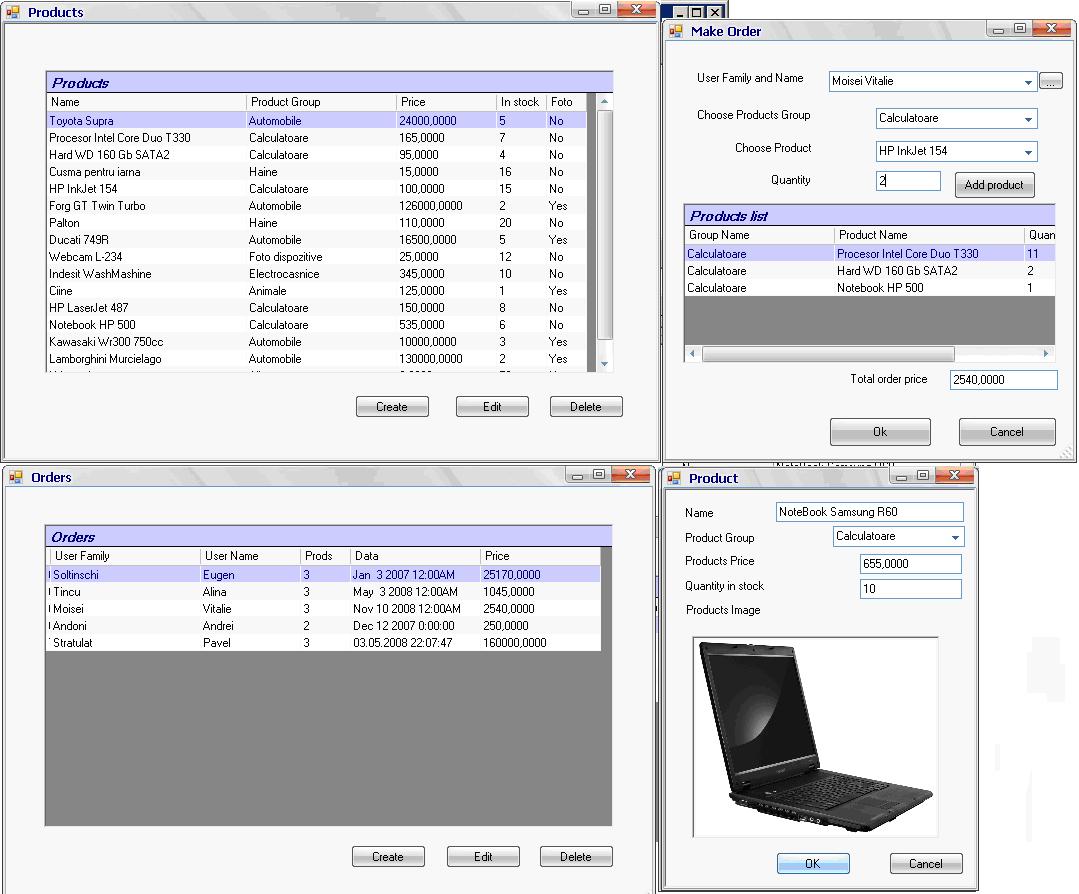
Task: Click Create in the Products window
Action: pyautogui.click(x=392, y=406)
